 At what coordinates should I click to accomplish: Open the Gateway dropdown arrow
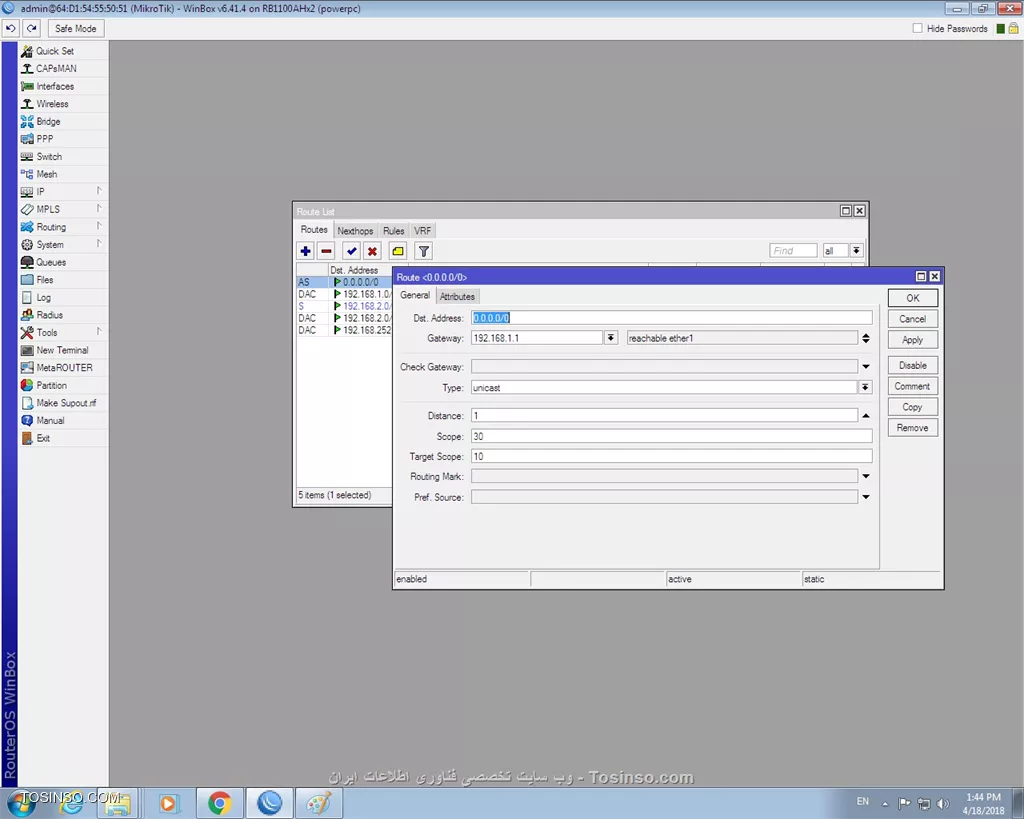611,338
